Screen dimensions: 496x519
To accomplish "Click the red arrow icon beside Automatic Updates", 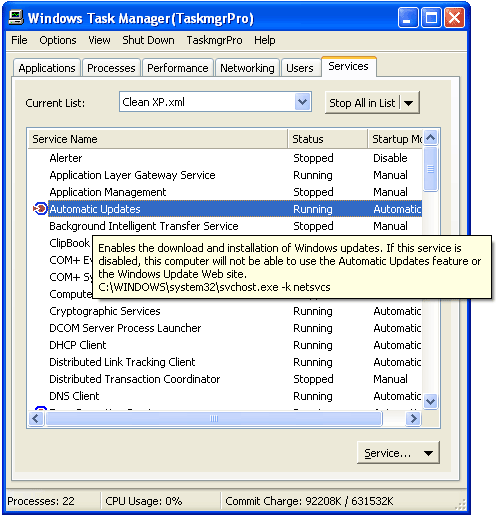I will [x=40, y=209].
